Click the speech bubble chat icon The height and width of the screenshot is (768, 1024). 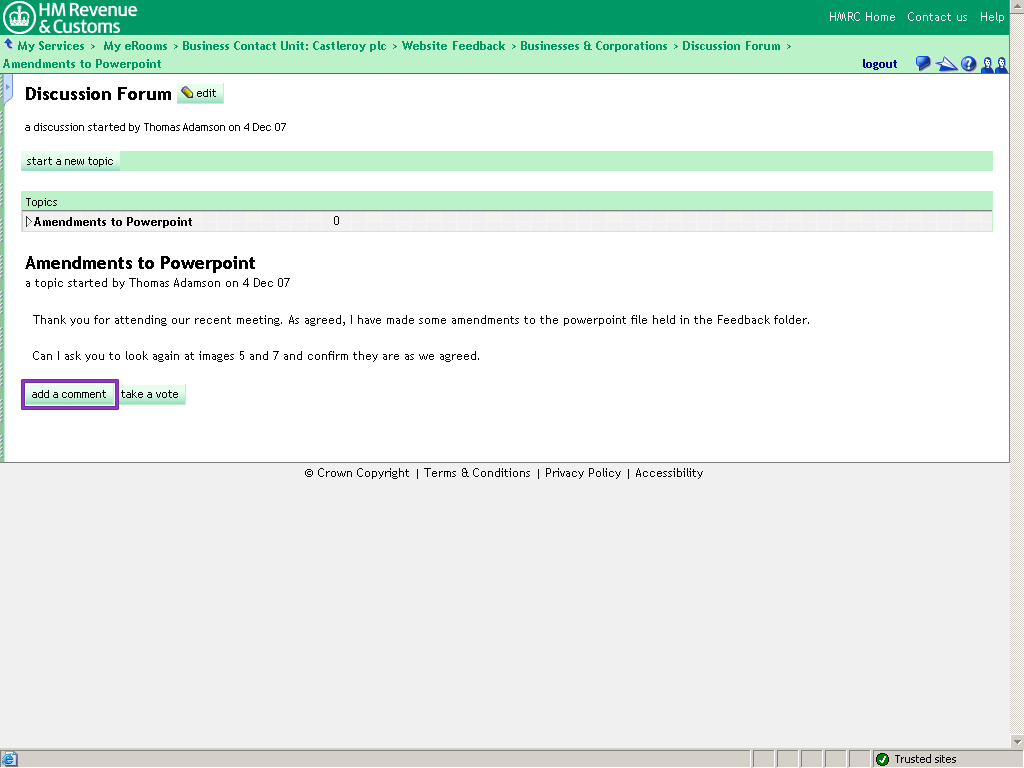pos(923,64)
